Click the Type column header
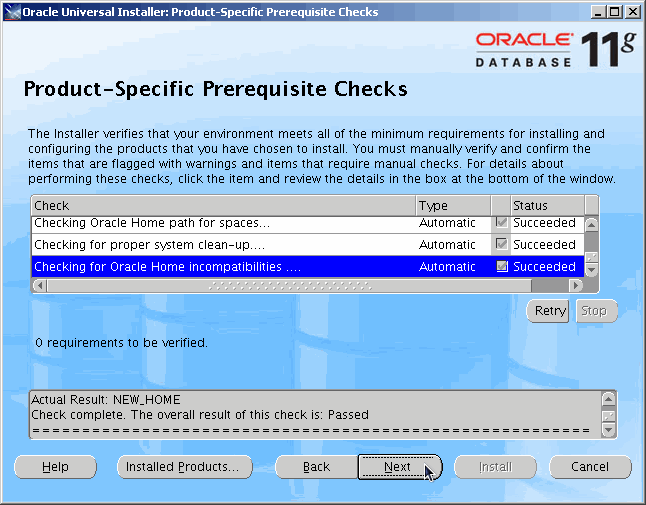Viewport: 646px width, 505px height. pos(452,205)
